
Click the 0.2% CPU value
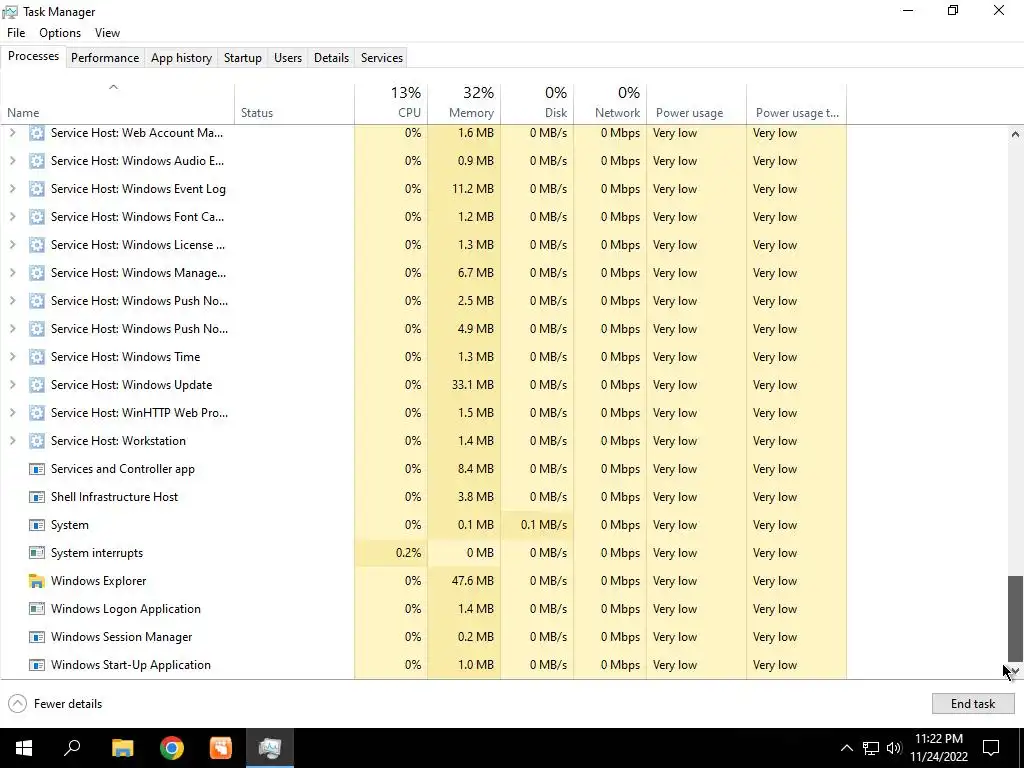coord(408,553)
